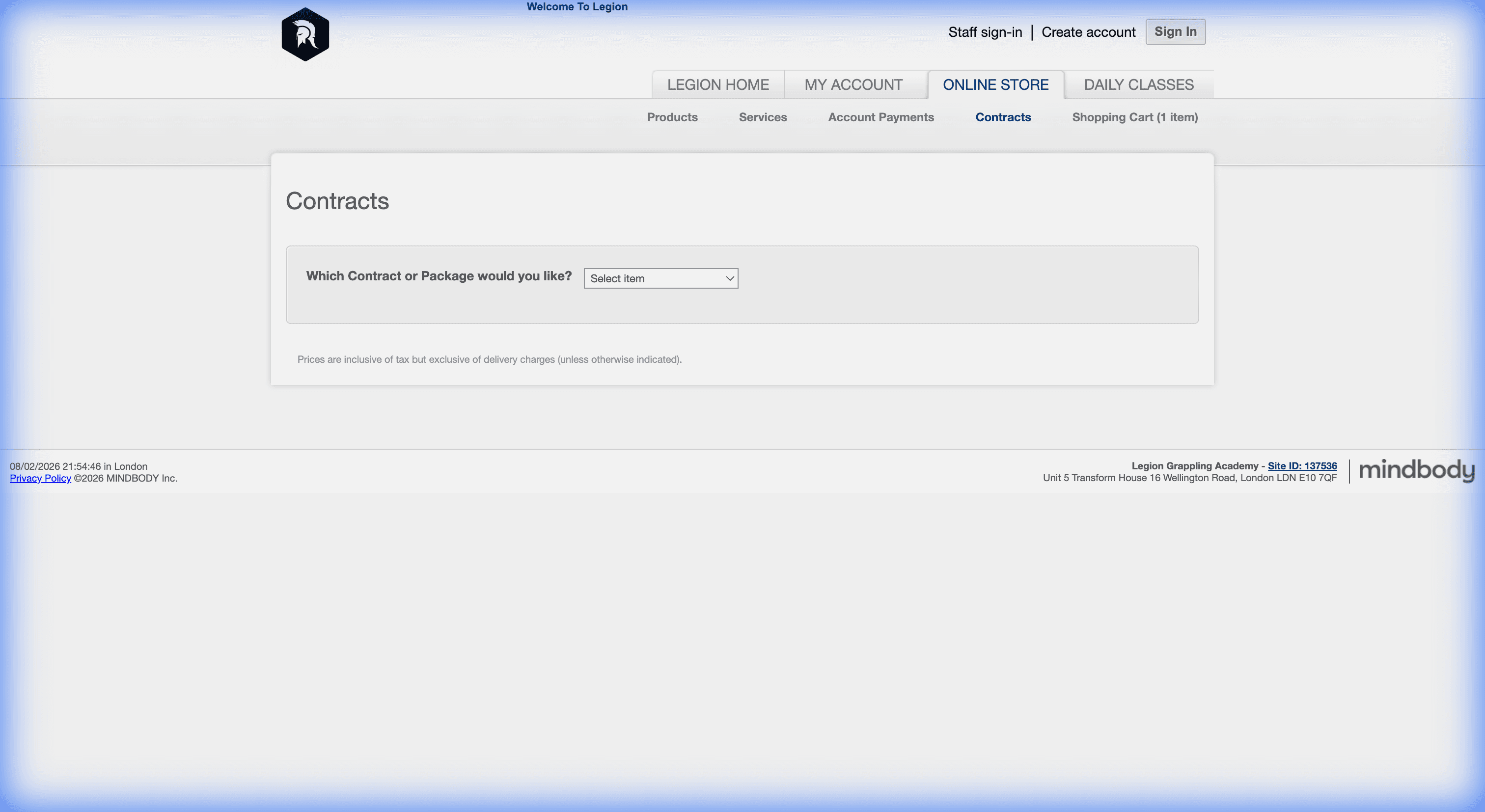Click the mindbody logo in footer
The width and height of the screenshot is (1485, 812).
pyautogui.click(x=1416, y=471)
